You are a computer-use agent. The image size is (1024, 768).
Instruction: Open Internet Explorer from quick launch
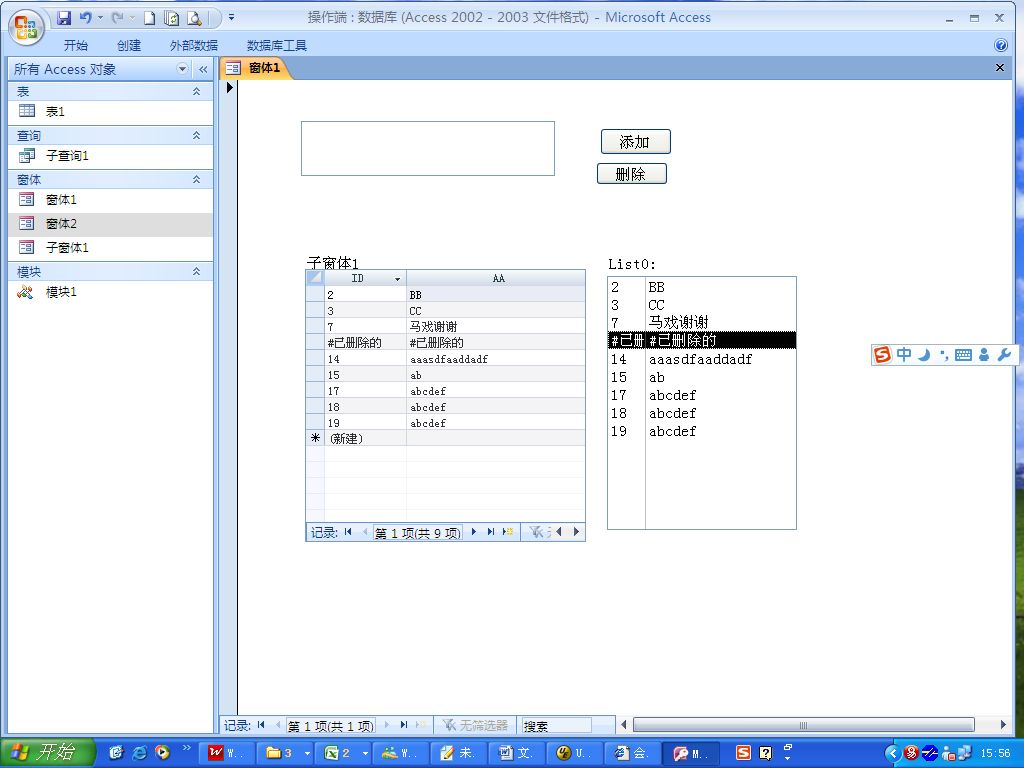click(139, 753)
